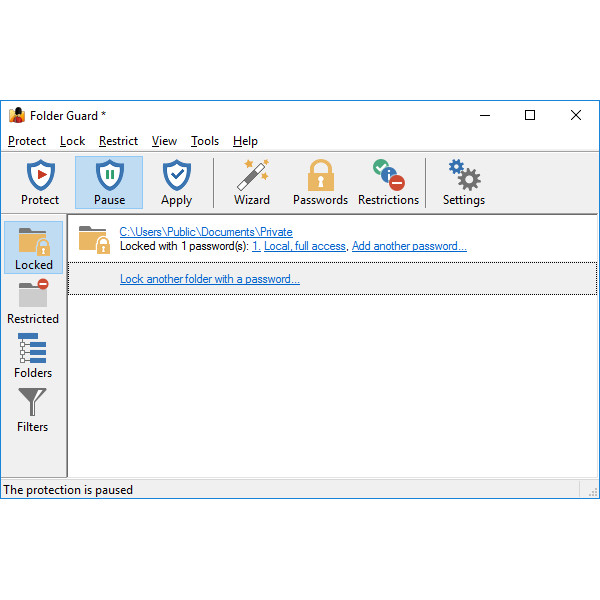Screen dimensions: 600x600
Task: Show the Folders tree view
Action: click(x=33, y=356)
